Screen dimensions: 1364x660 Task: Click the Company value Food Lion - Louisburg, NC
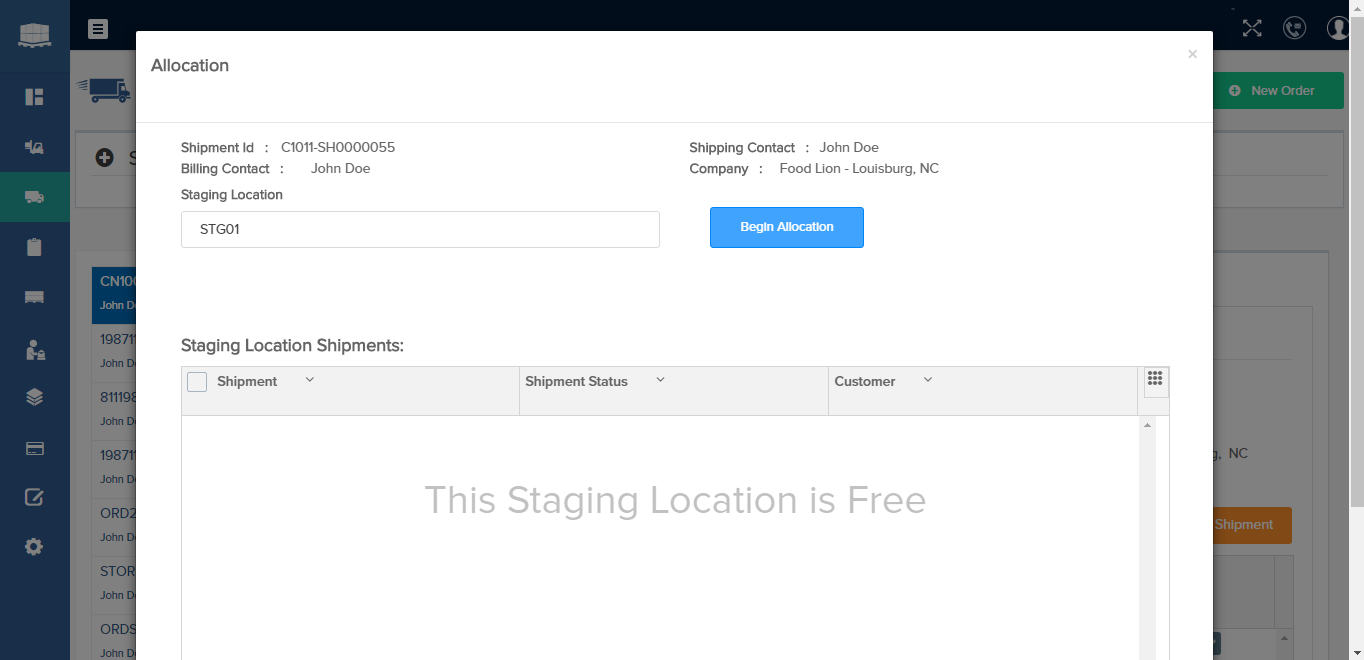(x=859, y=168)
